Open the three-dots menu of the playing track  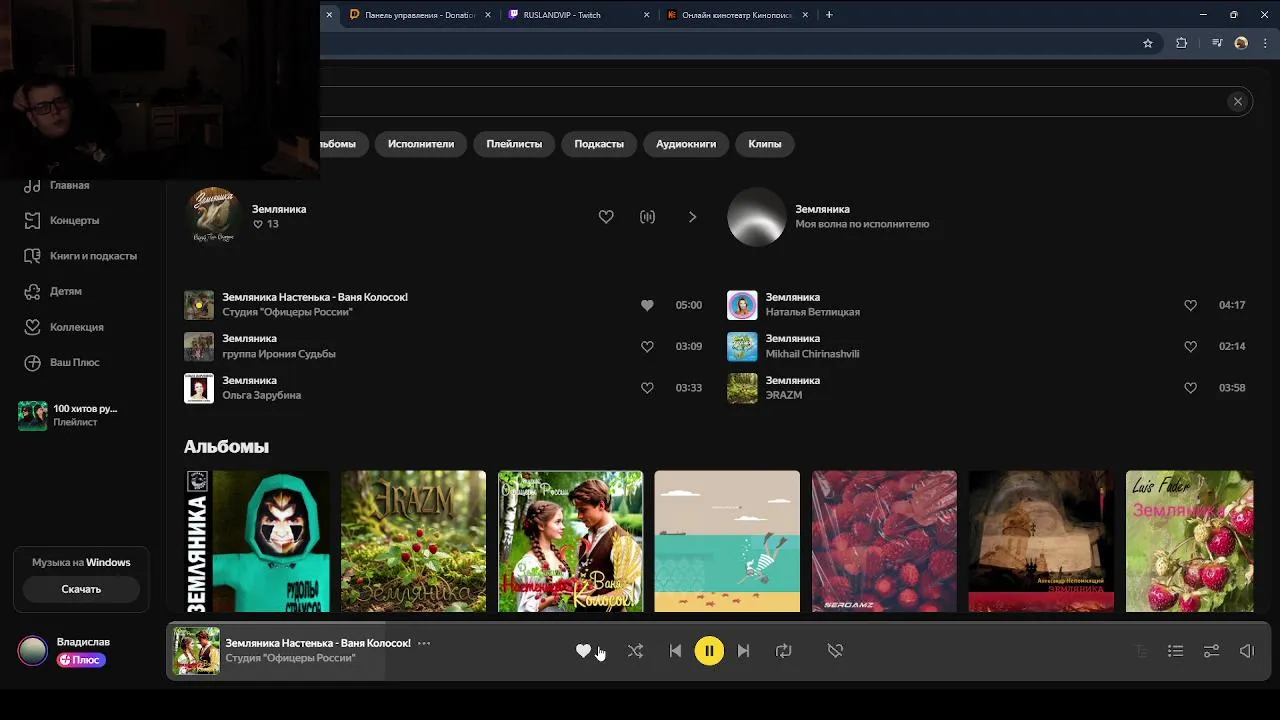click(424, 643)
